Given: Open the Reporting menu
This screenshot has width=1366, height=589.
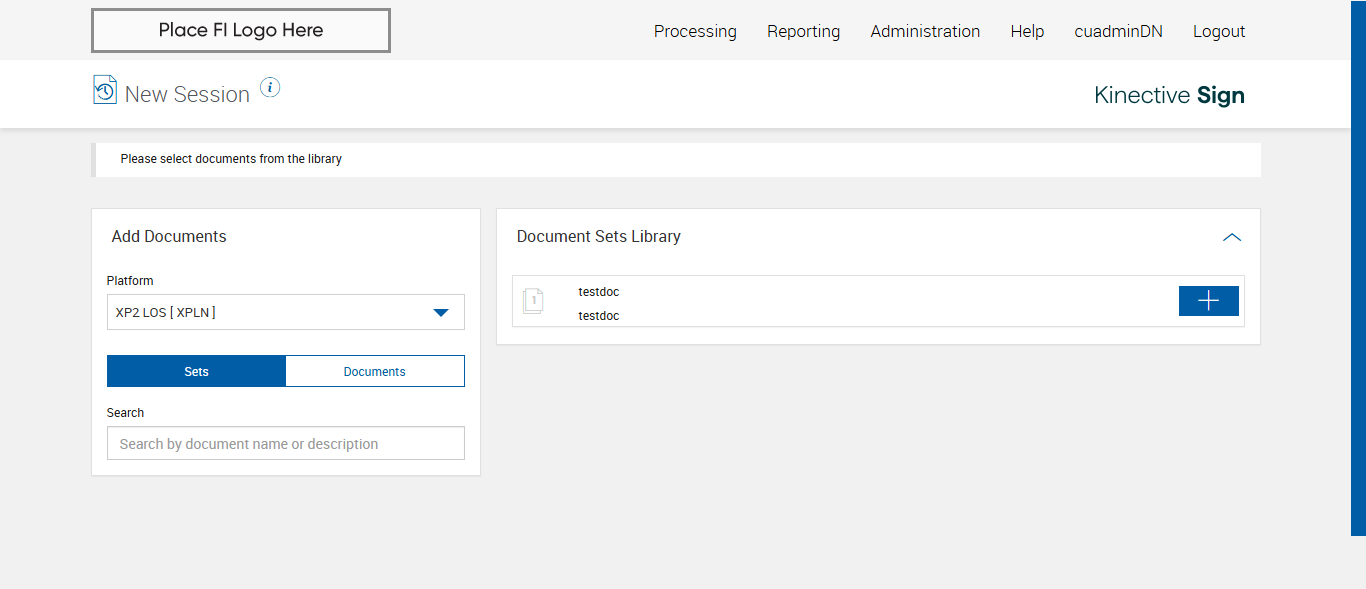Looking at the screenshot, I should pyautogui.click(x=803, y=31).
